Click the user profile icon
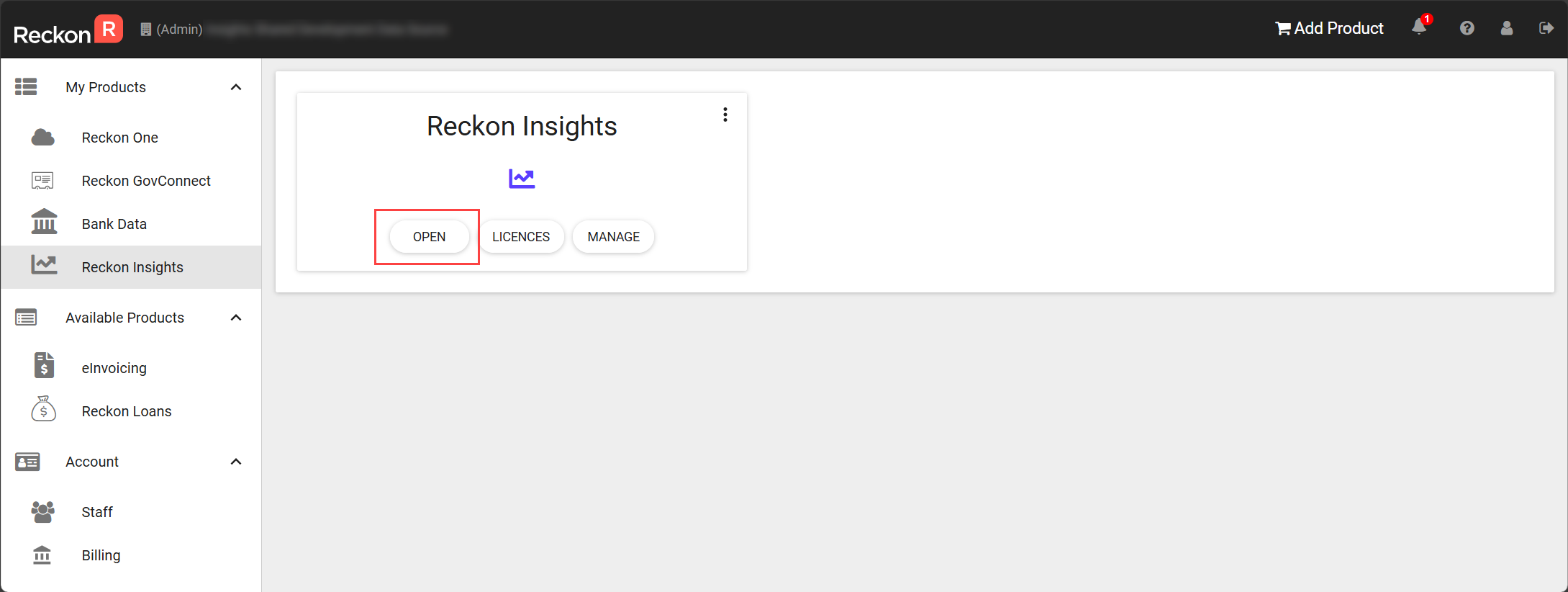 click(1506, 28)
